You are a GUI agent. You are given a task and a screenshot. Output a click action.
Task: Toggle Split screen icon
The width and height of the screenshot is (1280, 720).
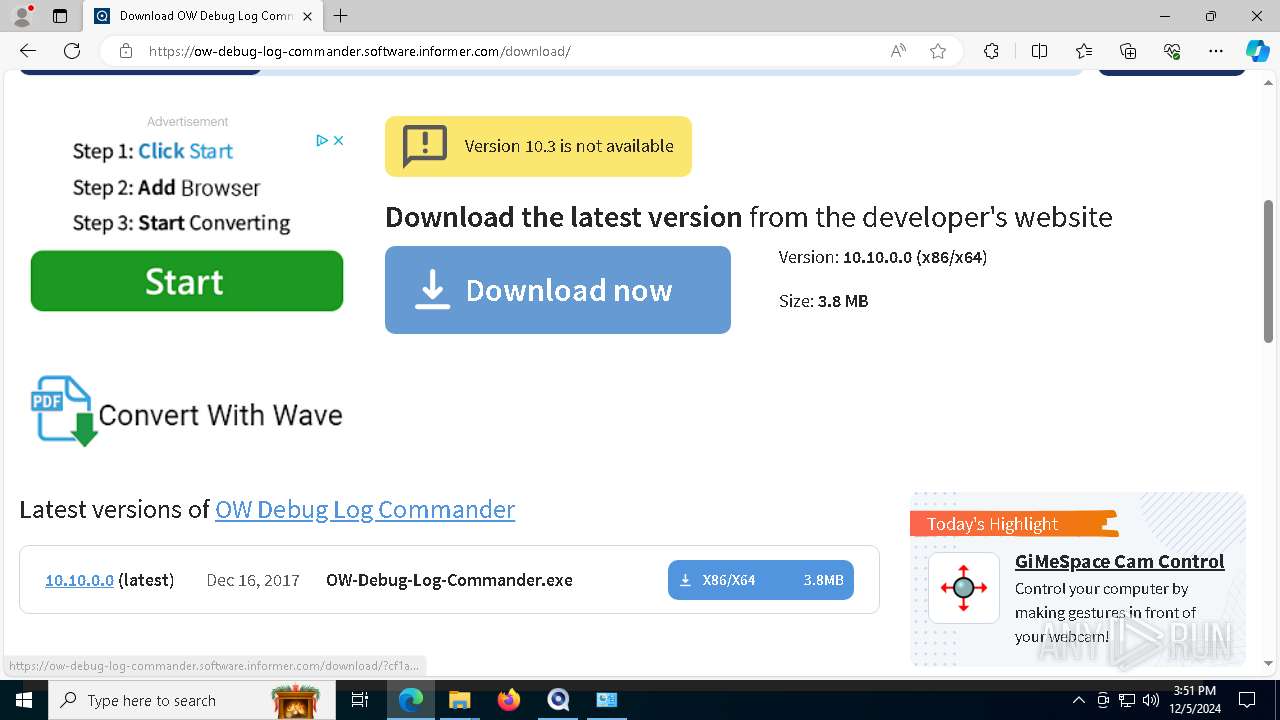point(1039,51)
